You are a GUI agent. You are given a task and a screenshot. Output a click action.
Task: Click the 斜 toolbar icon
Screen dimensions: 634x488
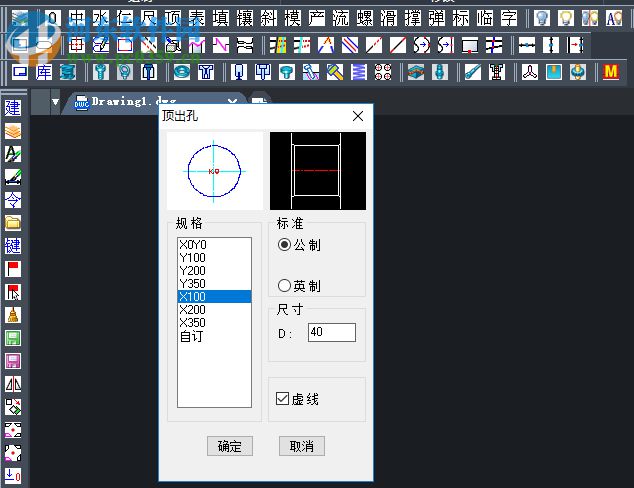269,18
